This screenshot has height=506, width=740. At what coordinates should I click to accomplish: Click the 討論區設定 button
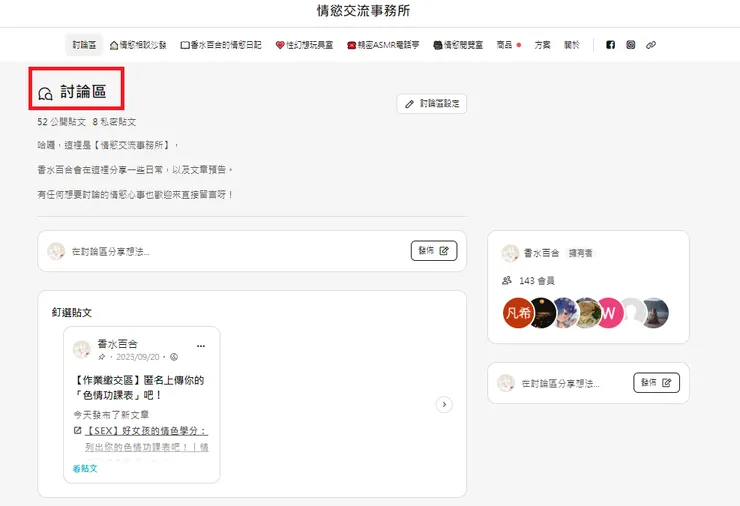click(x=432, y=103)
